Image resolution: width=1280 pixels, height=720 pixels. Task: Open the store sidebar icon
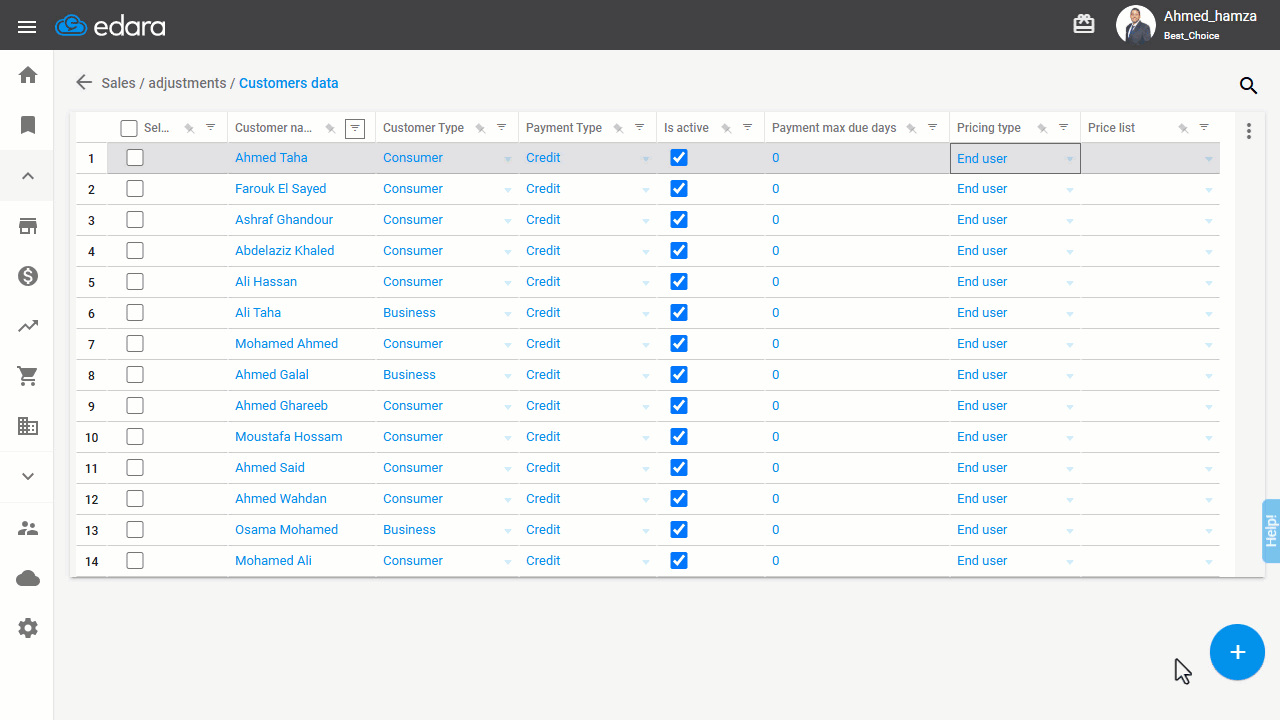pyautogui.click(x=28, y=226)
